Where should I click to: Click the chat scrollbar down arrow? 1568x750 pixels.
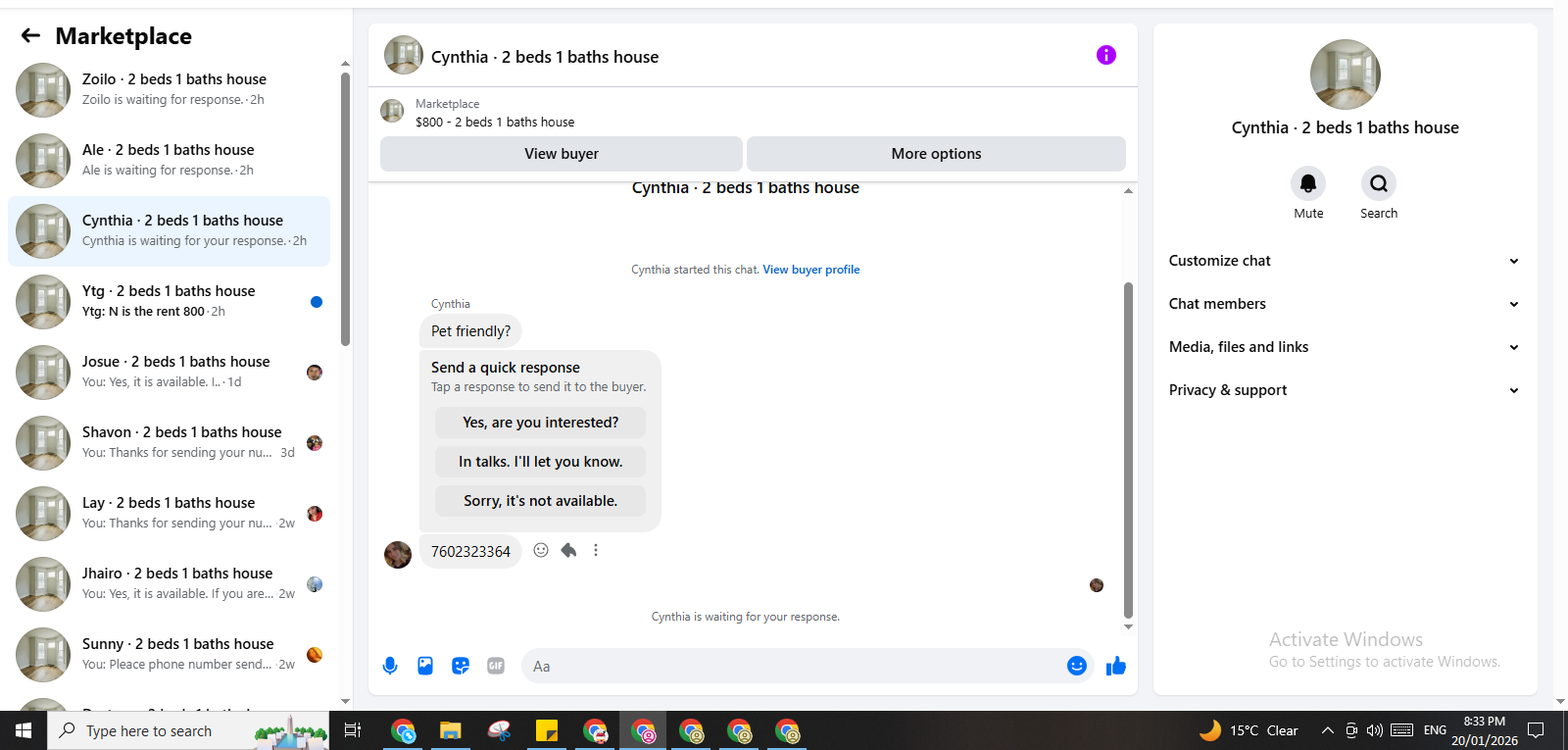click(1128, 626)
